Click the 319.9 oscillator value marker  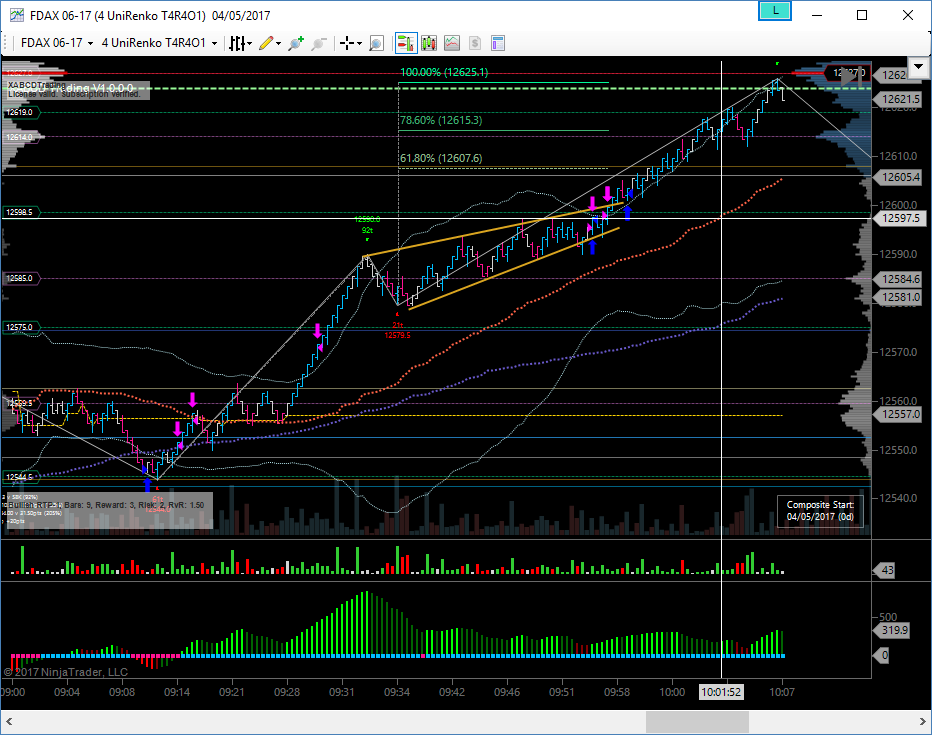click(x=891, y=630)
